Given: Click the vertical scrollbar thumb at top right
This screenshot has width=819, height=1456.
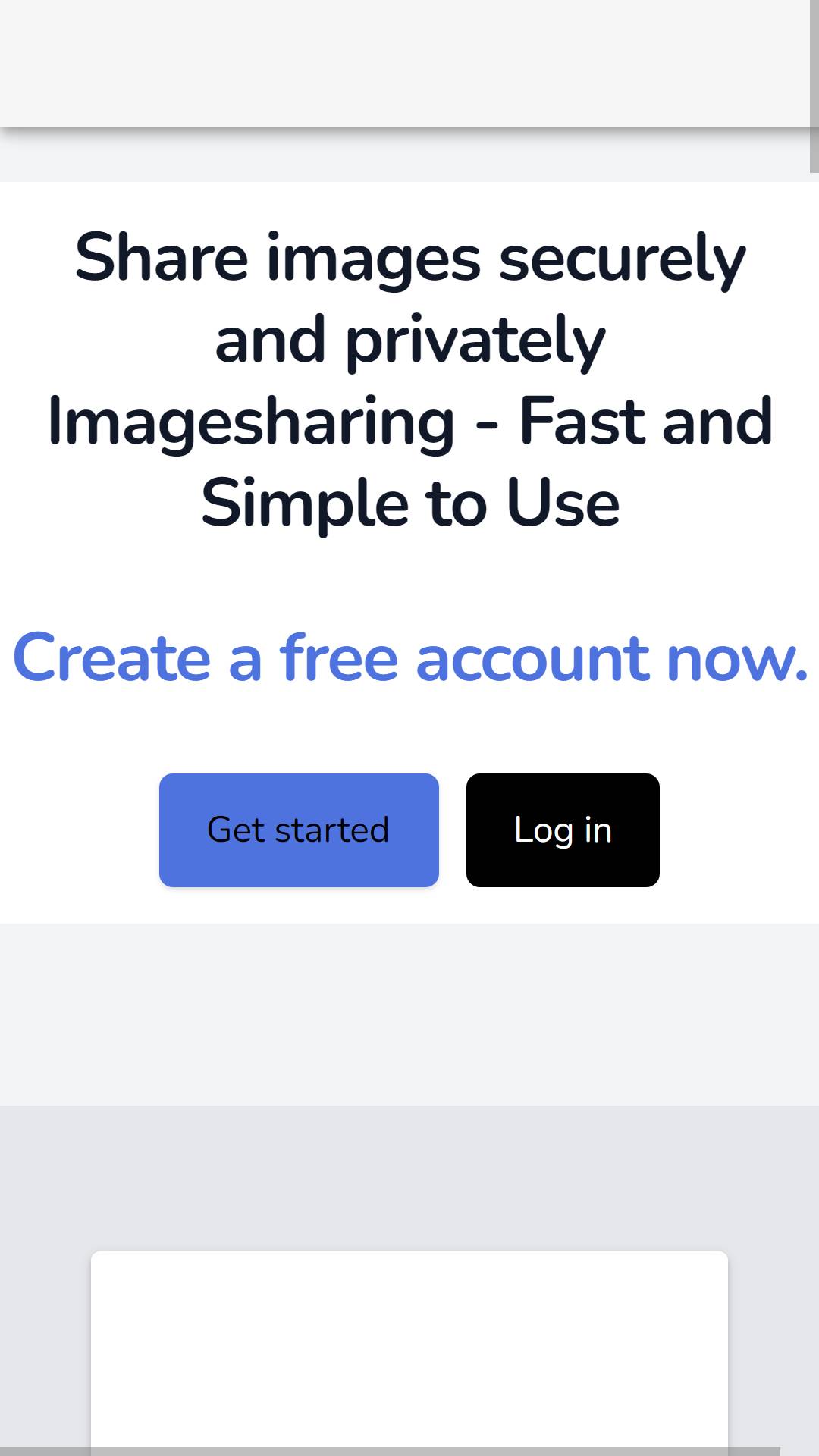Looking at the screenshot, I should point(814,86).
